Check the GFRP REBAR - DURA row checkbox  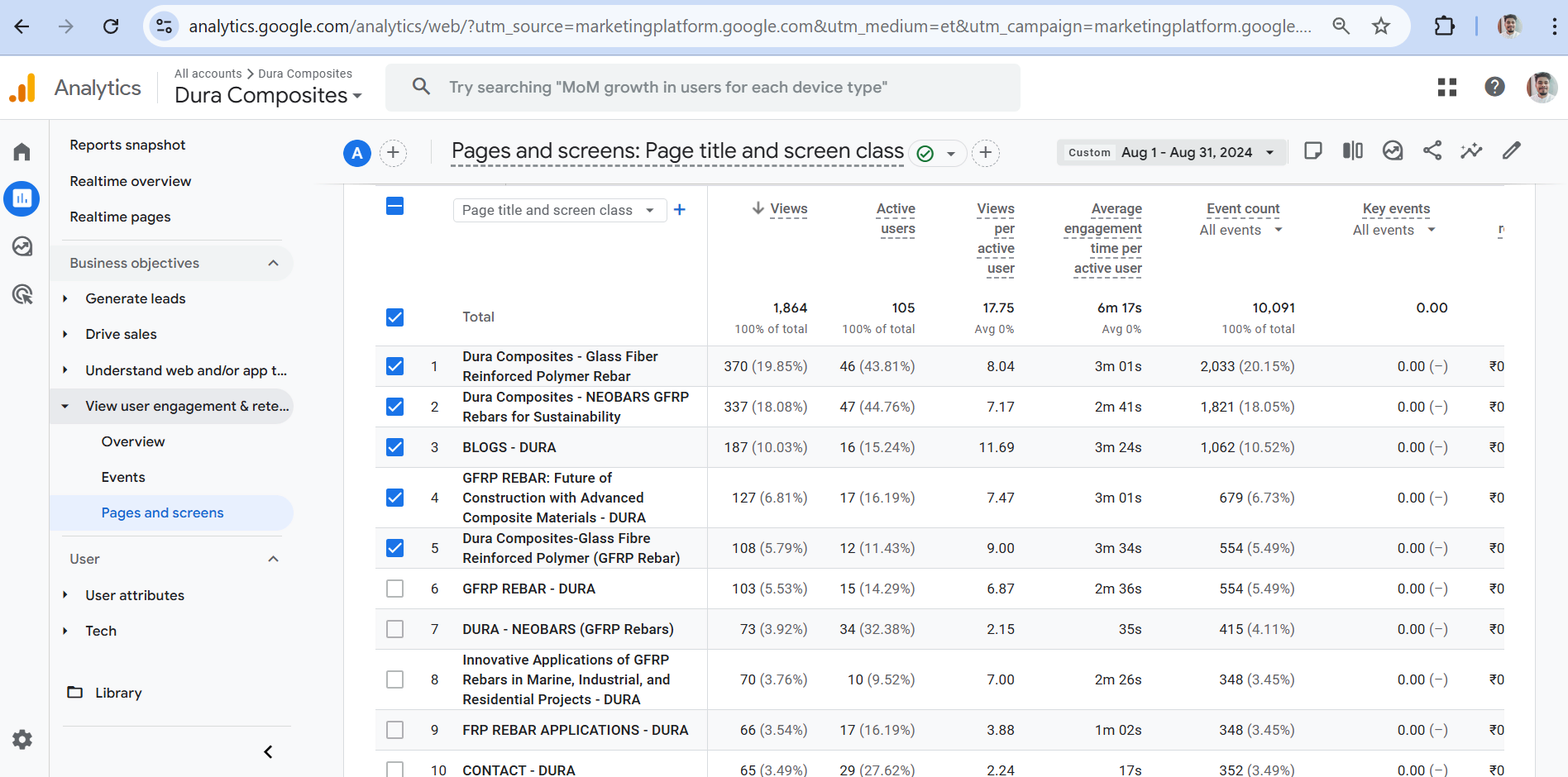point(395,589)
